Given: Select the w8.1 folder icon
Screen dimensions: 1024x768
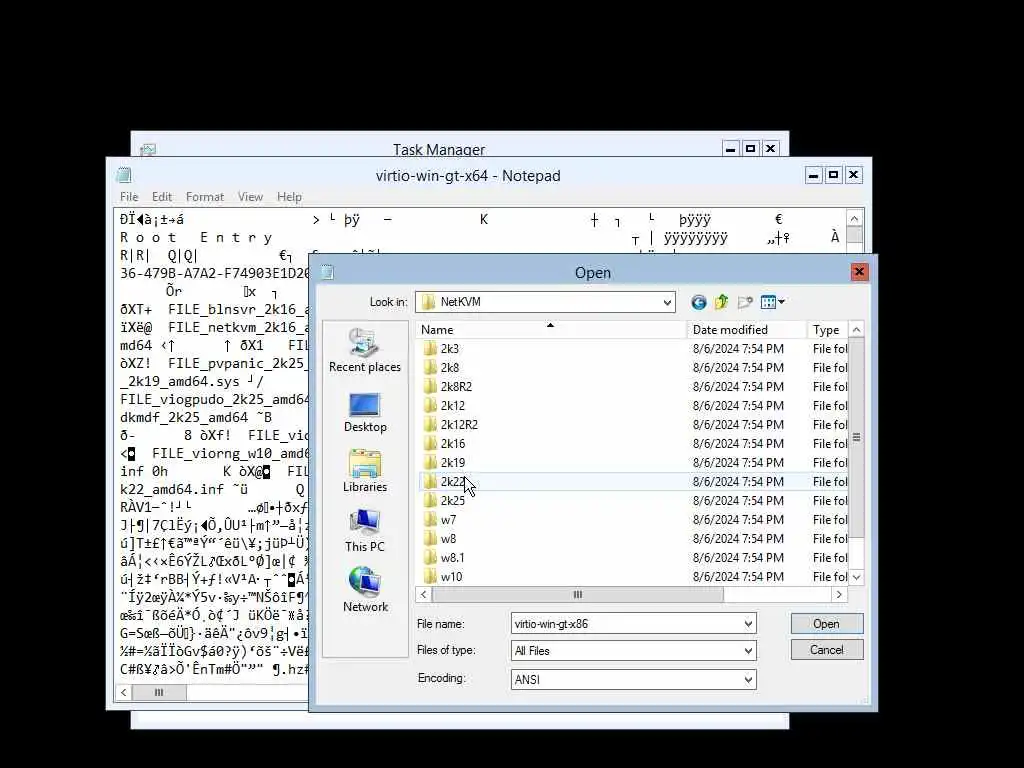Looking at the screenshot, I should pyautogui.click(x=430, y=558).
